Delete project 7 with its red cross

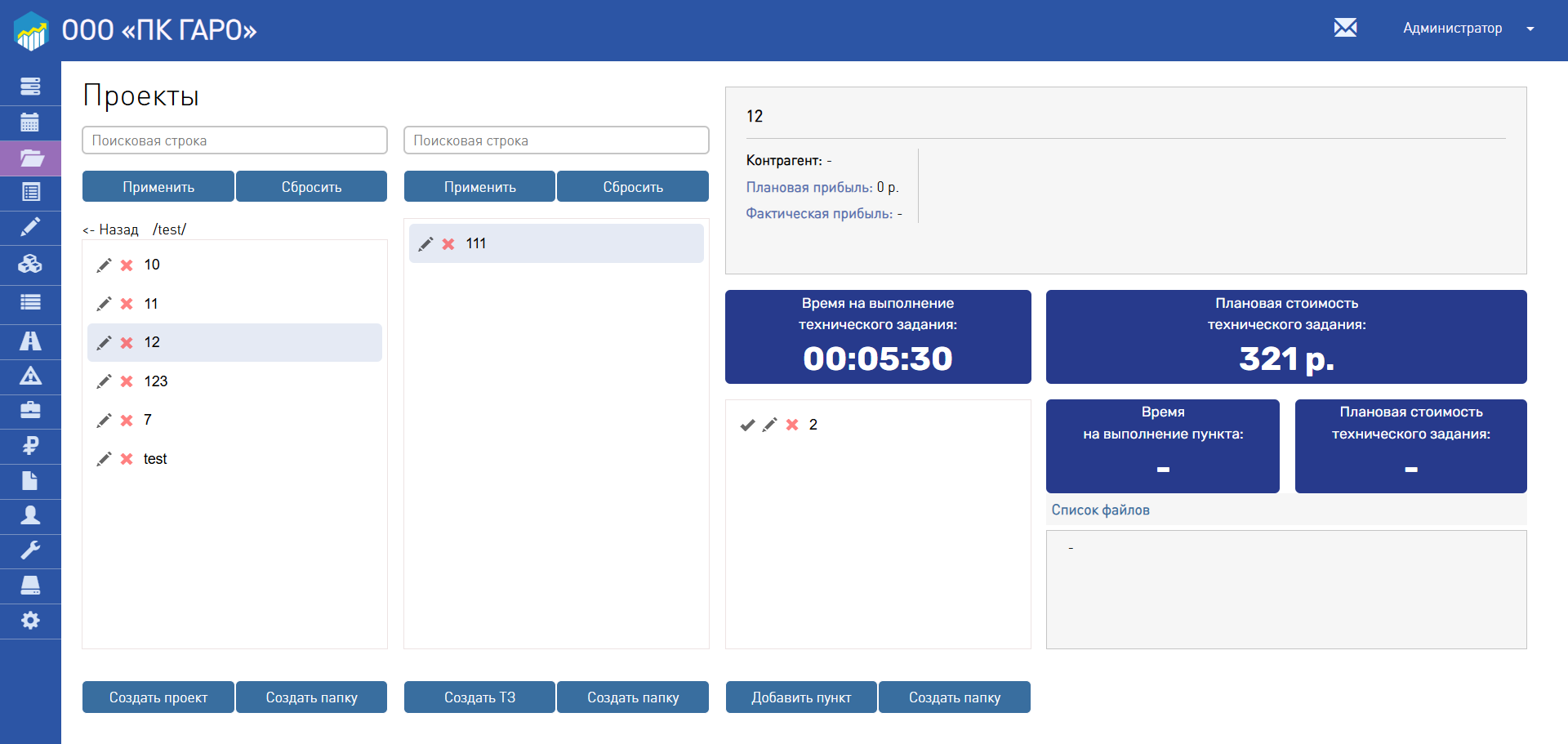(127, 421)
